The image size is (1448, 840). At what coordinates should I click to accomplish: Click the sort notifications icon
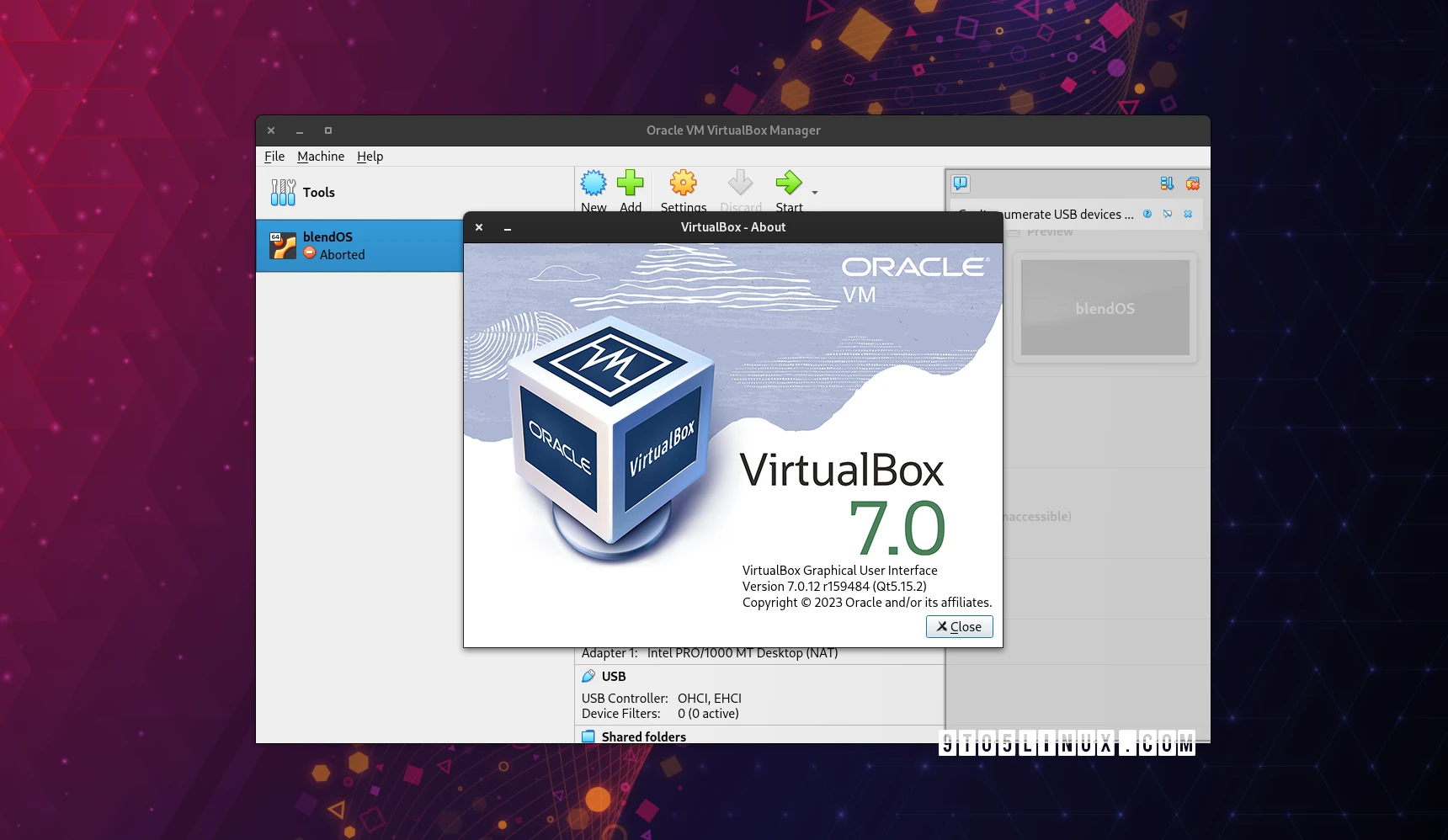(x=1166, y=183)
